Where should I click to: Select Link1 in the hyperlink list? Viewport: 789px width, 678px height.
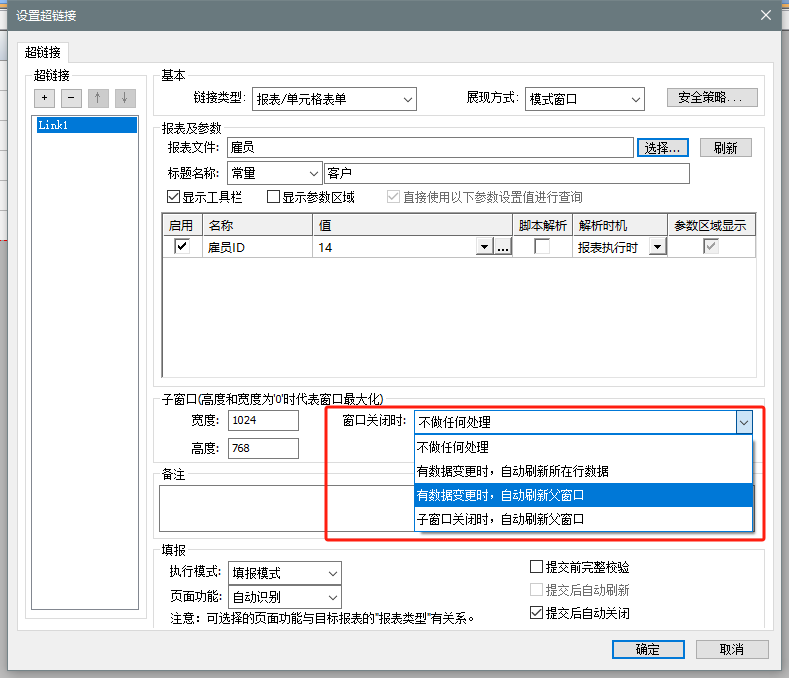coord(84,125)
